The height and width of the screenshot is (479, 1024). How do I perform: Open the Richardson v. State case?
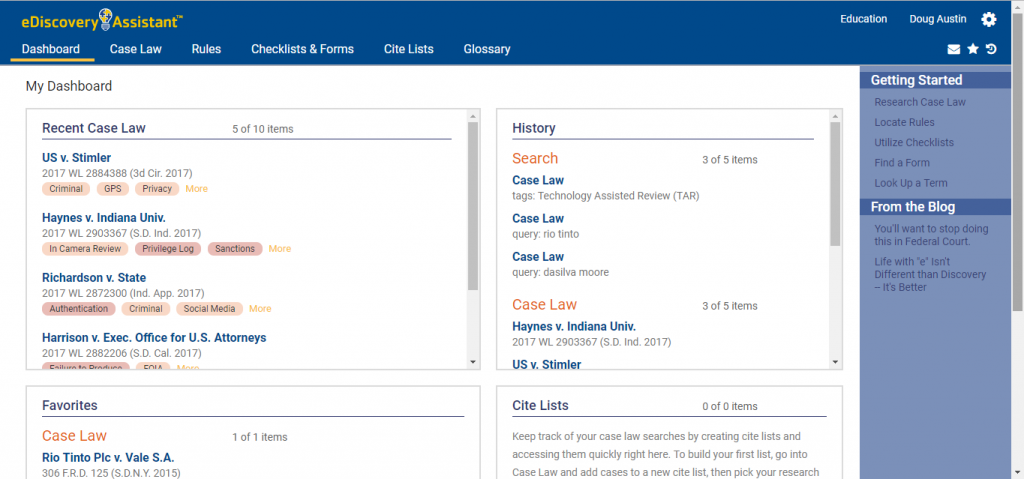(94, 278)
